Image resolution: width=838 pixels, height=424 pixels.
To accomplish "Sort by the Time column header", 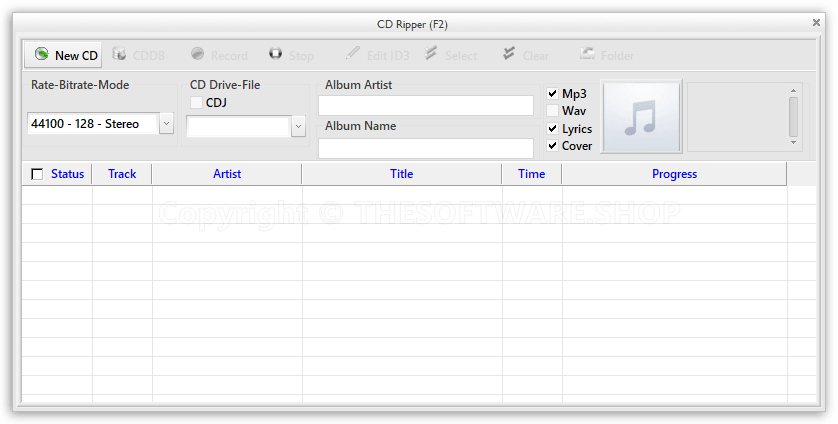I will pos(532,174).
